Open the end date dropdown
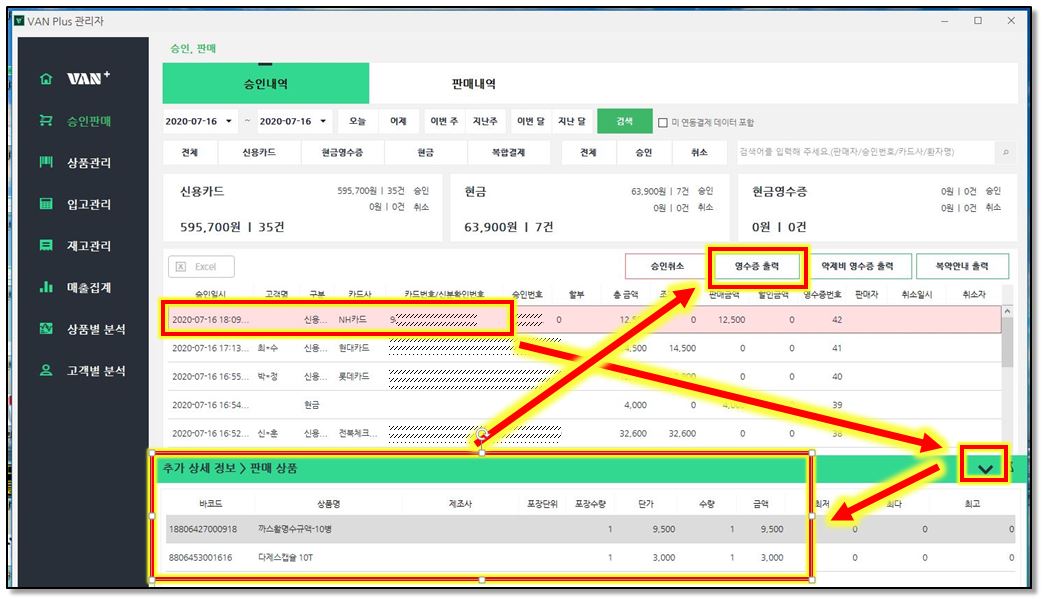Viewport: 1046px width, 601px height. (323, 122)
